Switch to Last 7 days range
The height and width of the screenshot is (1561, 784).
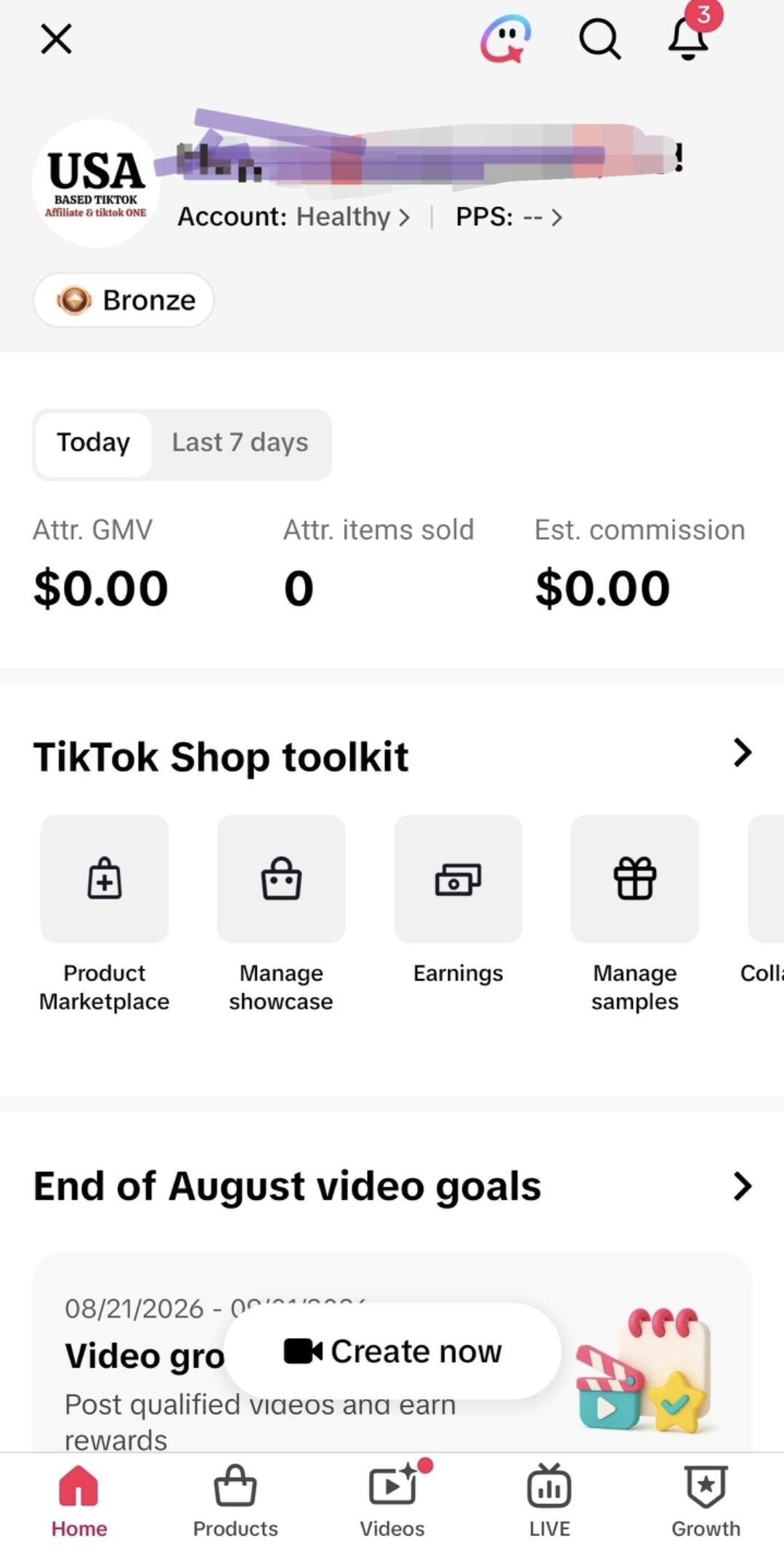click(x=240, y=443)
